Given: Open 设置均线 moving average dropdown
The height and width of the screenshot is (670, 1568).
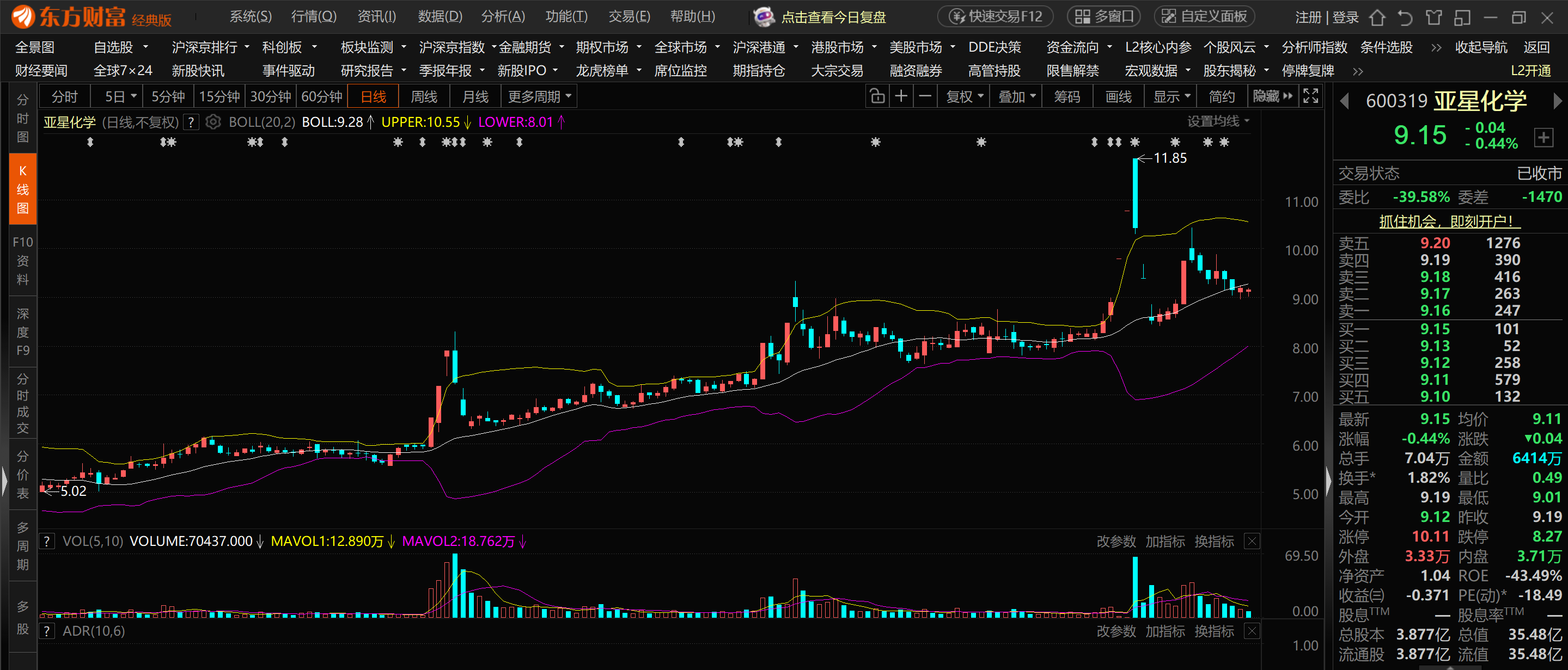Looking at the screenshot, I should point(1218,121).
